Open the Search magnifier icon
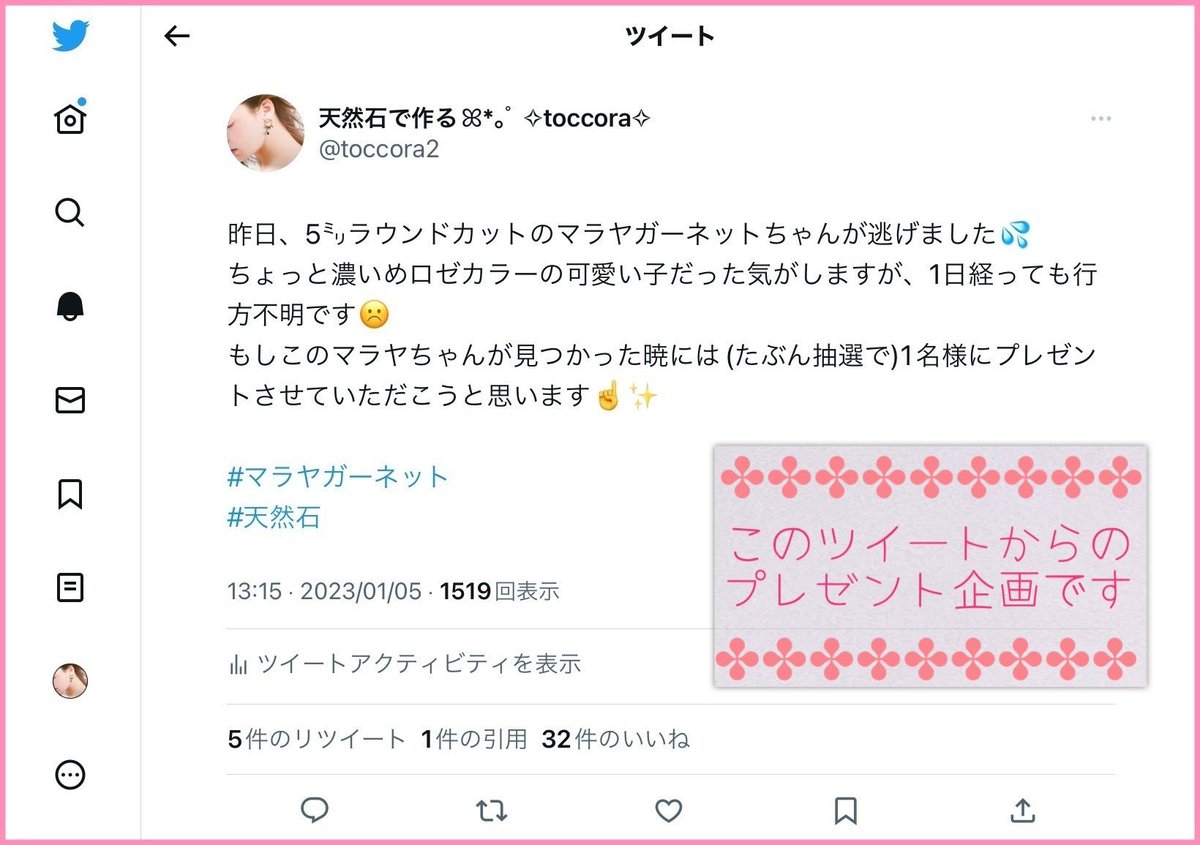 (x=70, y=213)
